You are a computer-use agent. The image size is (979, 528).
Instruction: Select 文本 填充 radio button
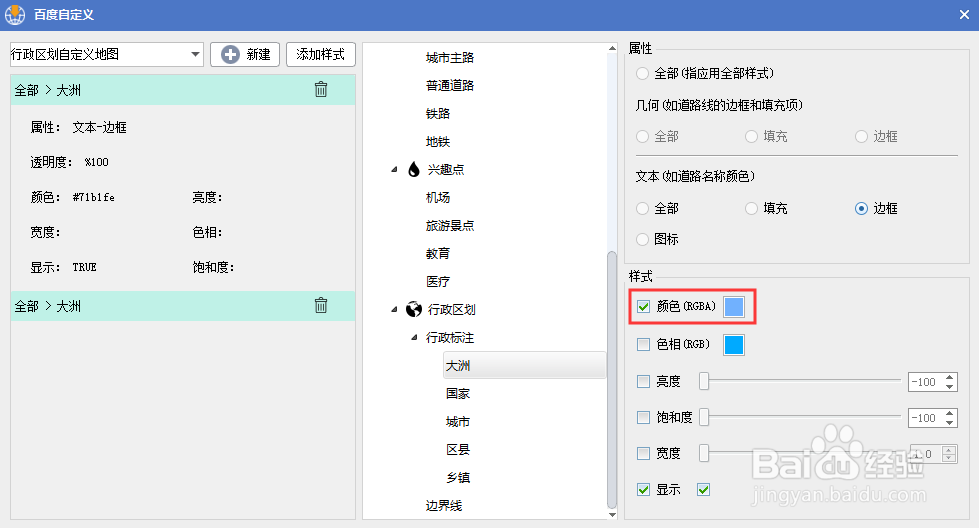coord(752,208)
